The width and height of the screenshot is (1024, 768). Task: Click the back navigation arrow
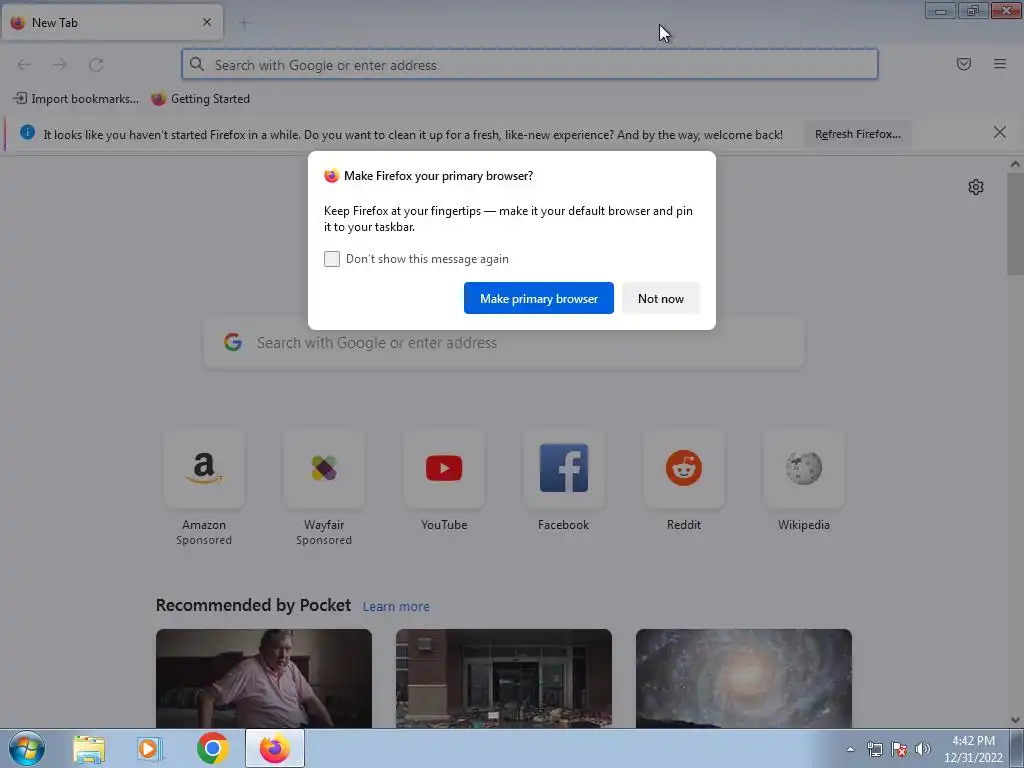click(24, 65)
